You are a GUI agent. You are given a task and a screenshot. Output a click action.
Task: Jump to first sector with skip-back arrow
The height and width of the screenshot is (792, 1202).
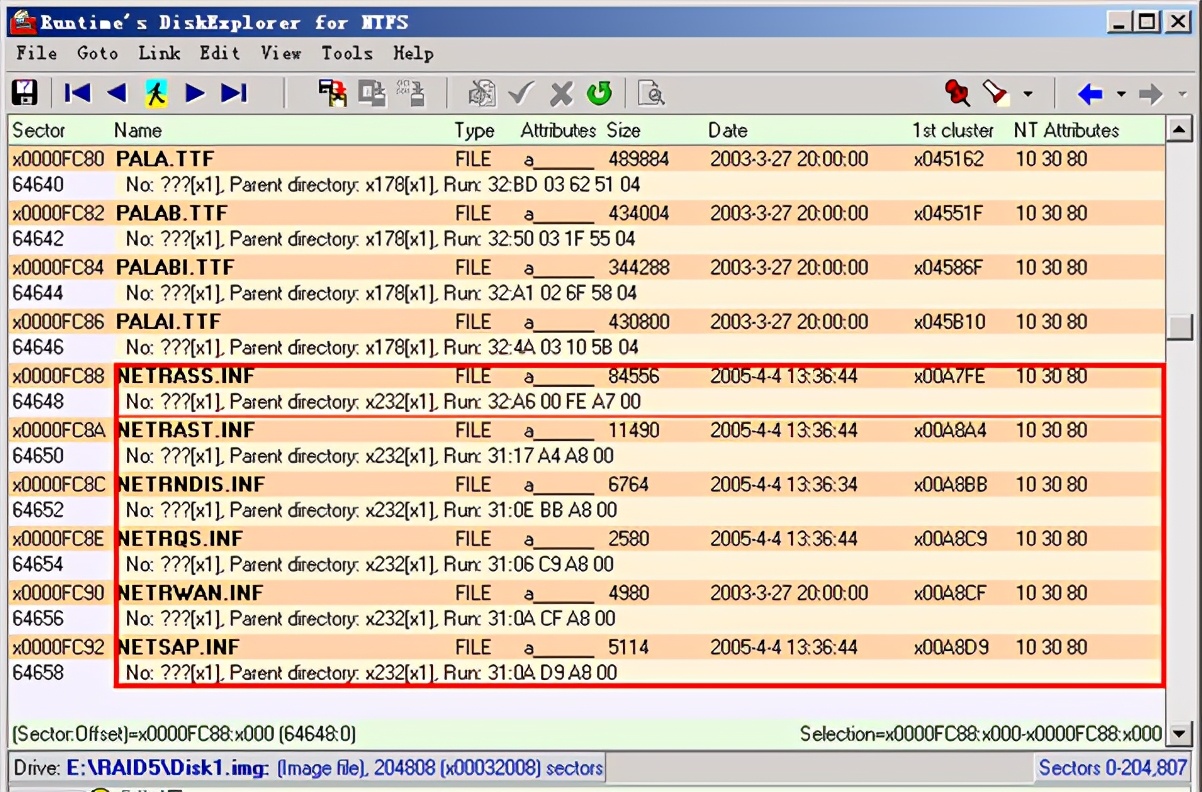click(x=77, y=93)
